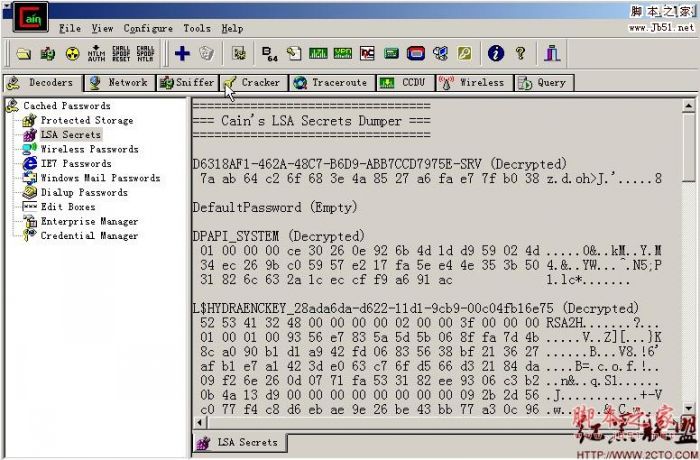Toggle the NTLM Auth toolbar button
The width and height of the screenshot is (700, 460).
[x=96, y=53]
